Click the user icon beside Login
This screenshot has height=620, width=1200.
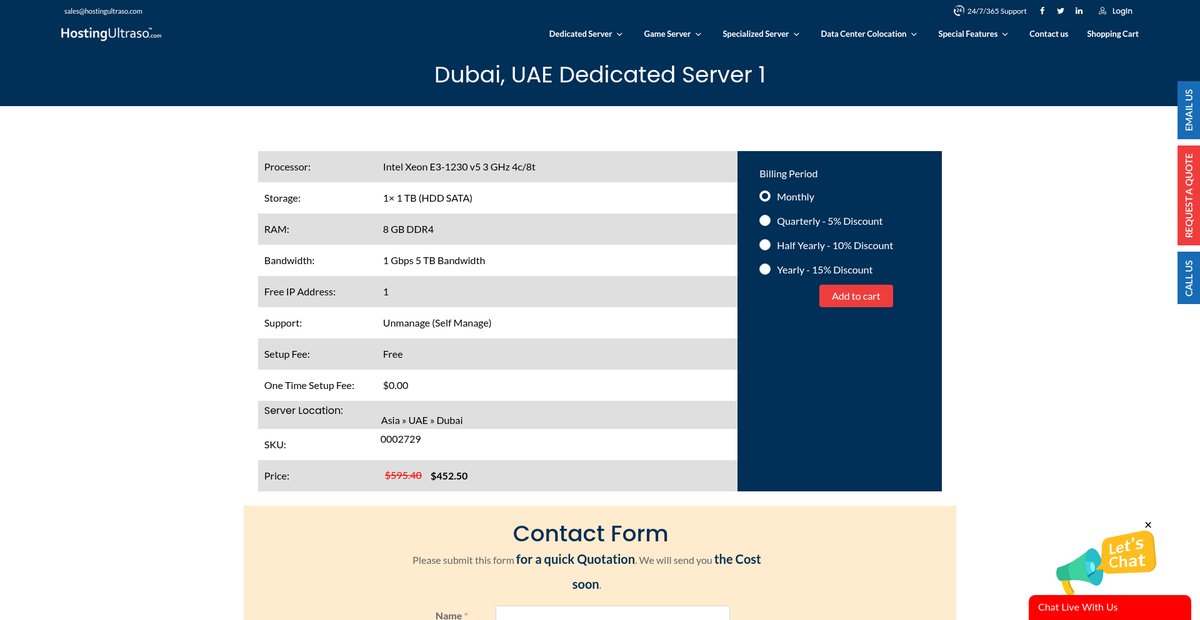(1103, 11)
